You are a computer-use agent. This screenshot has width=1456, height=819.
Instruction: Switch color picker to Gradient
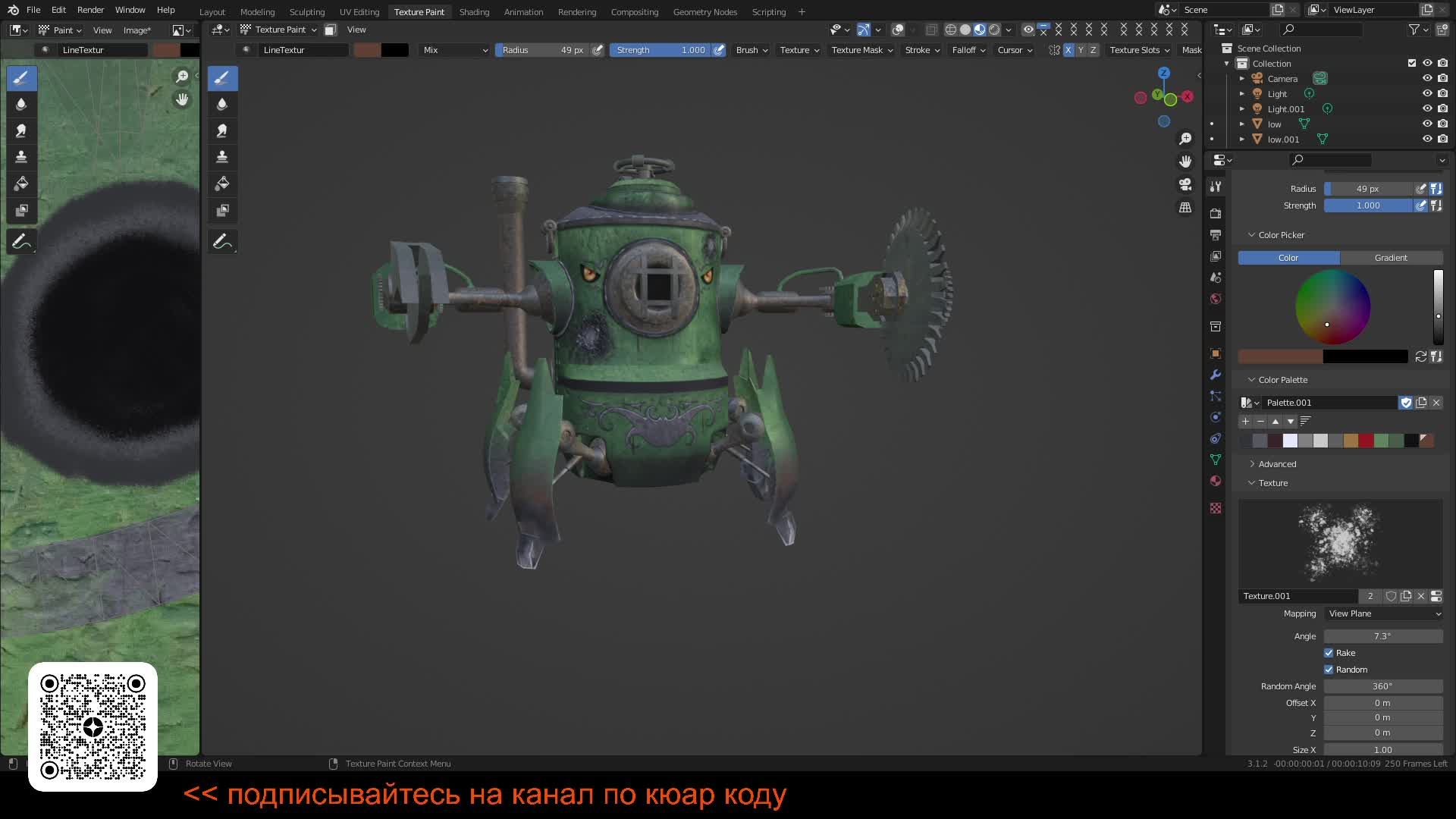pyautogui.click(x=1391, y=258)
